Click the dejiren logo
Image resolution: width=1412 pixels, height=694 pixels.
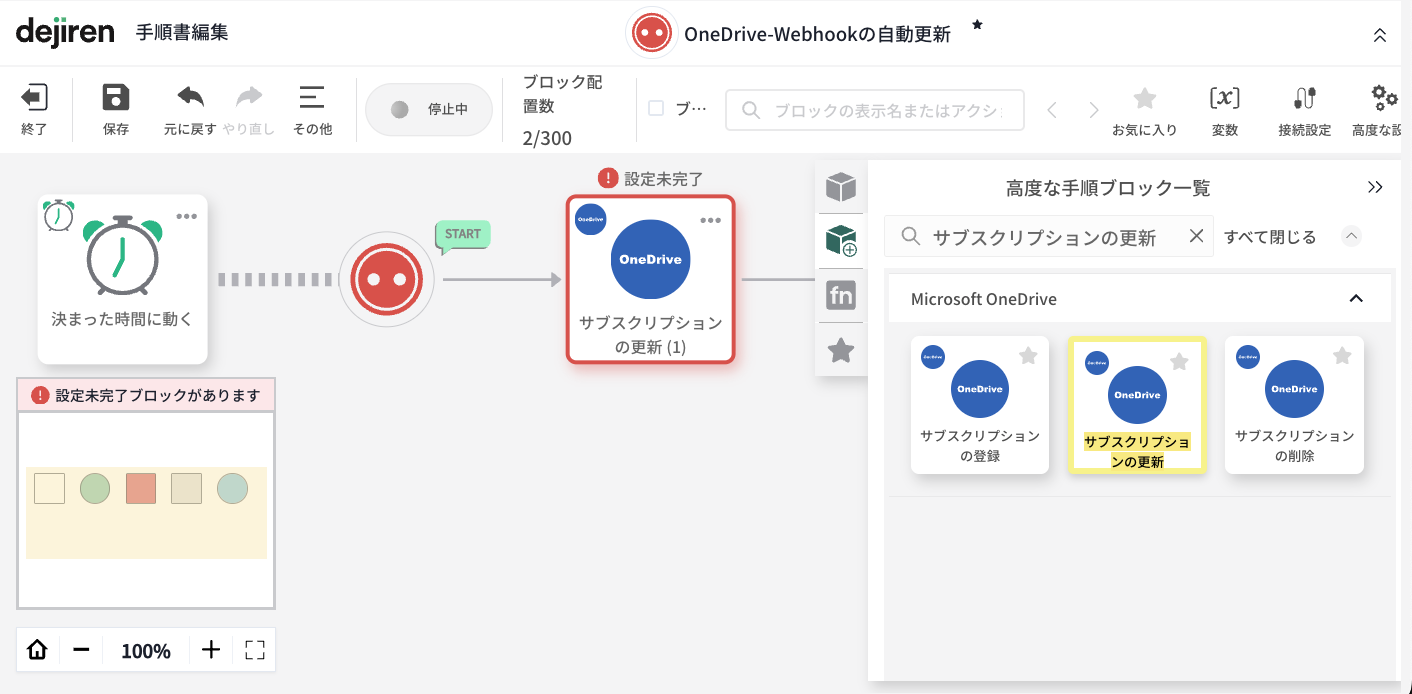(65, 31)
